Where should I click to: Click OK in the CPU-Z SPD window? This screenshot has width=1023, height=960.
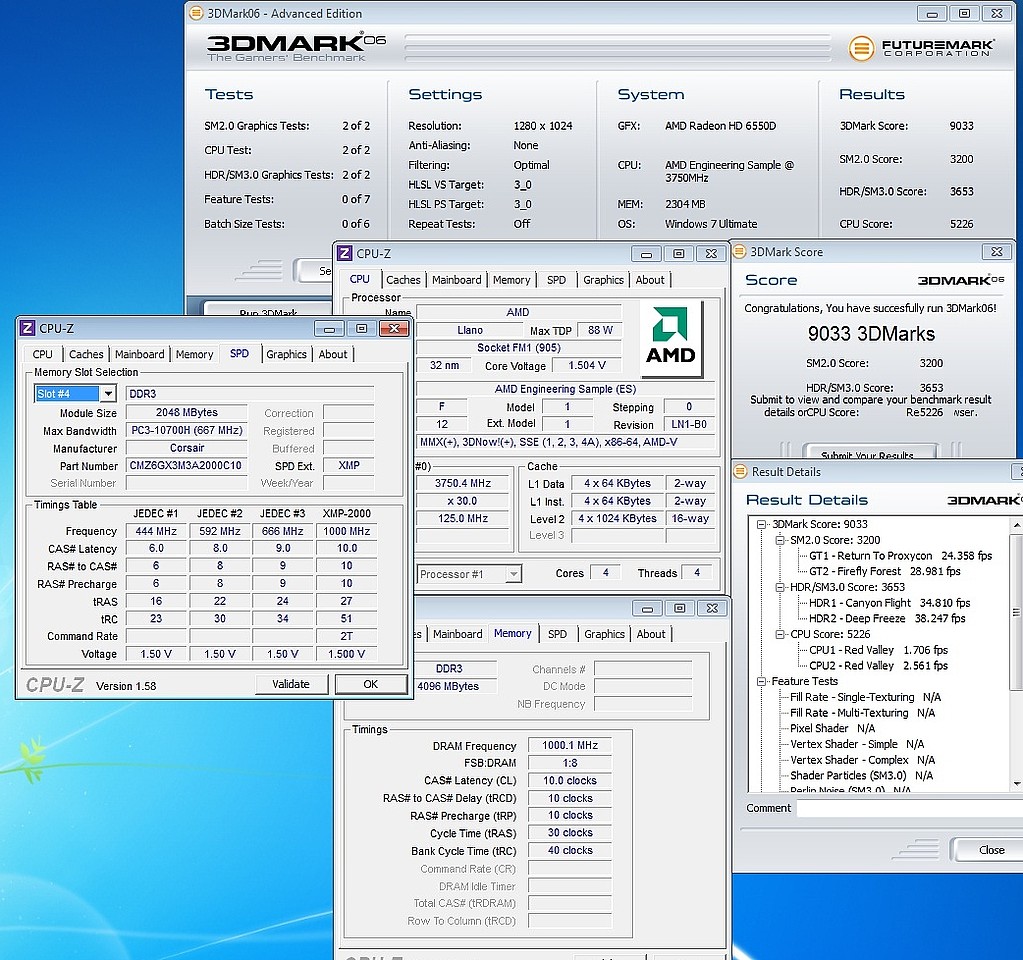pos(371,684)
